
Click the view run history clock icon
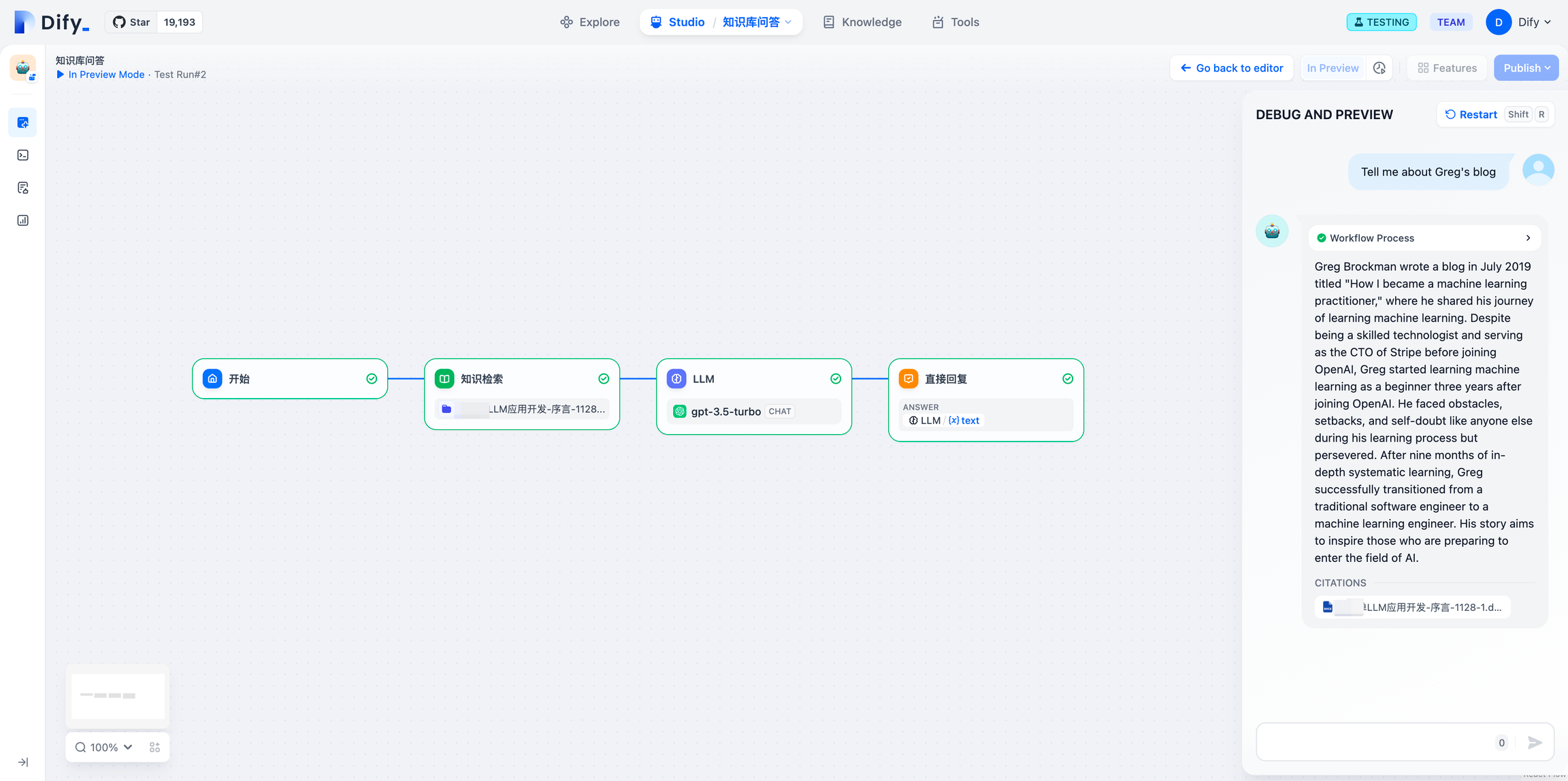coord(1379,68)
